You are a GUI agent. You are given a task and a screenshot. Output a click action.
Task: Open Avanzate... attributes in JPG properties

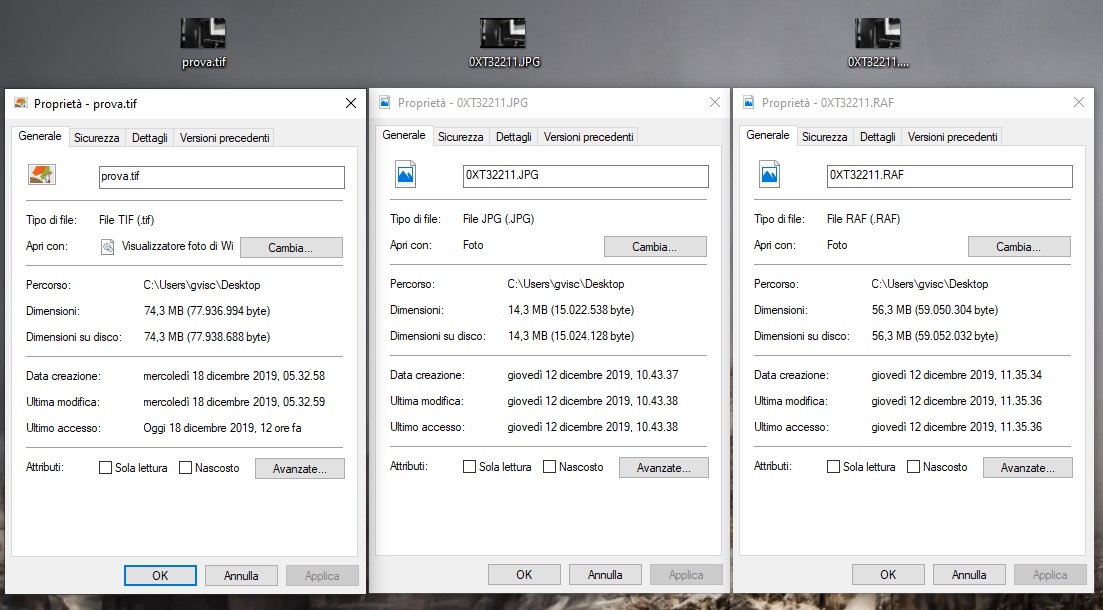click(663, 467)
